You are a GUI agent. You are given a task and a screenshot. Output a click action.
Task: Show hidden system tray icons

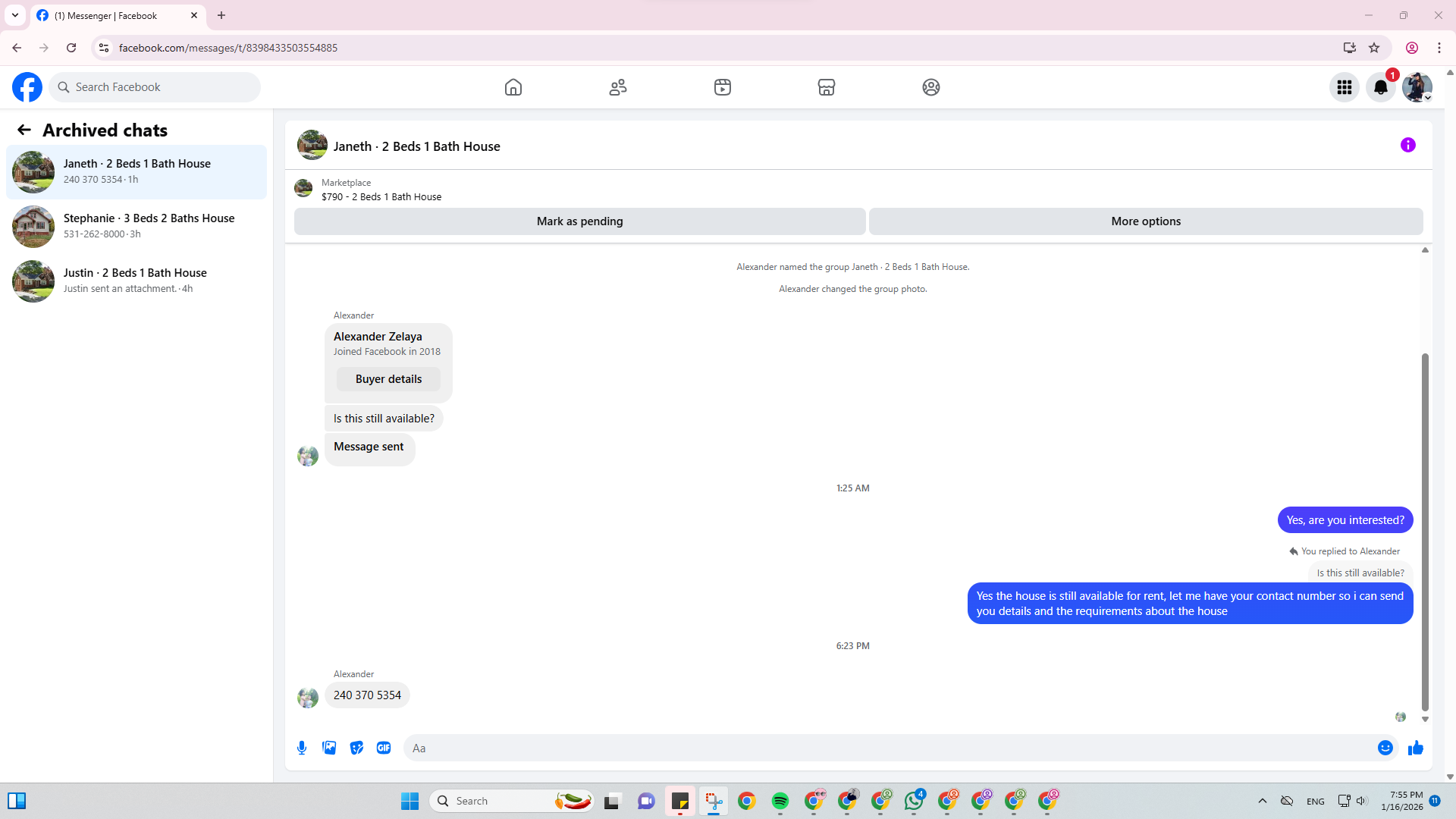pyautogui.click(x=1262, y=801)
